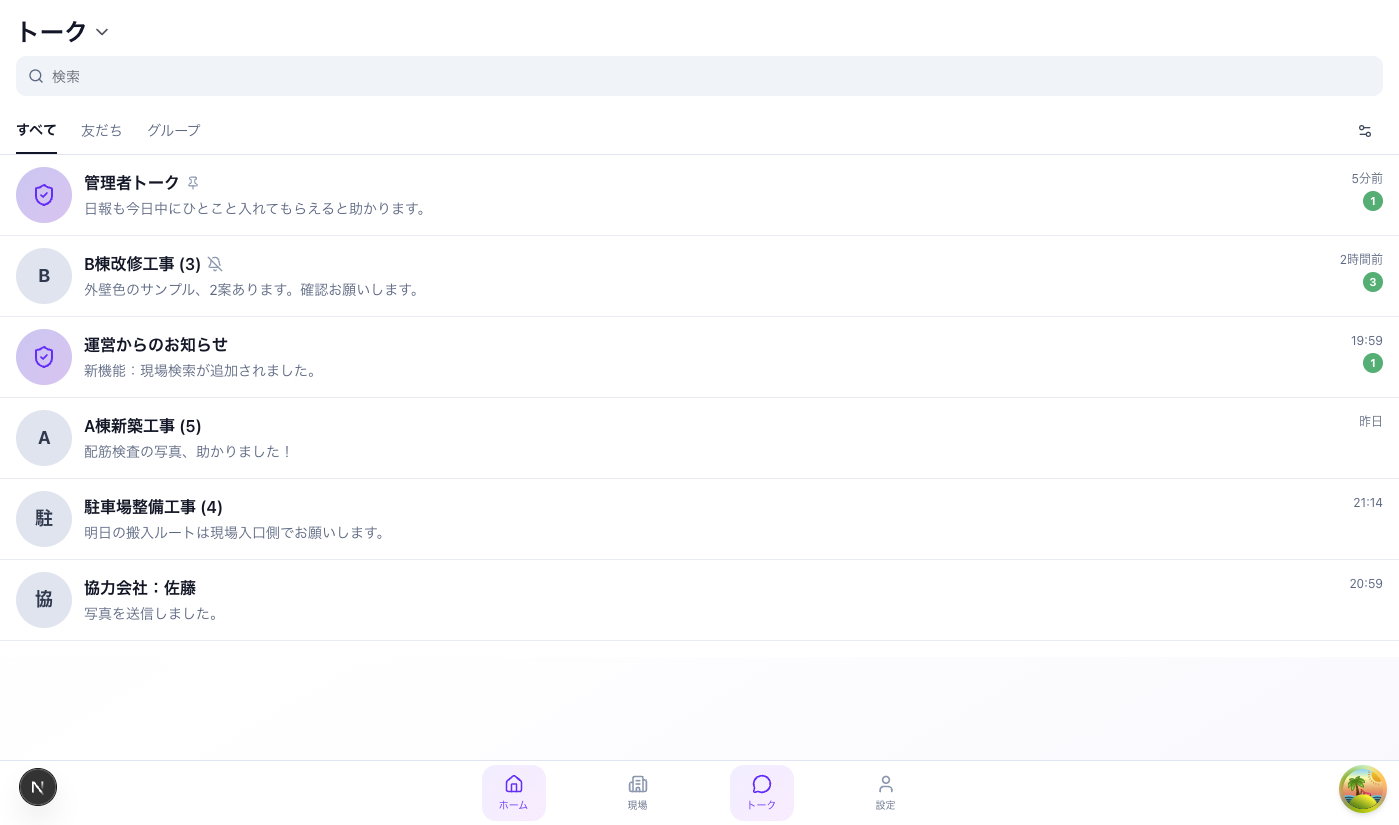
Task: Toggle to the グループ filter
Action: click(173, 131)
